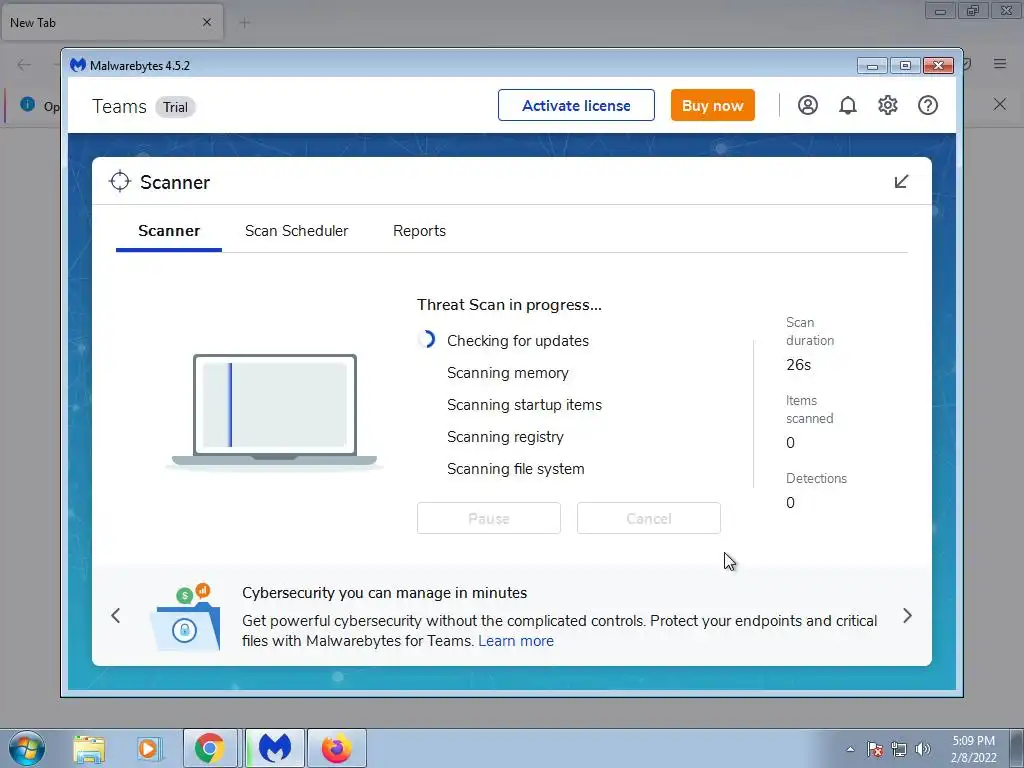1024x768 pixels.
Task: Click Malwarebytes taskbar icon
Action: coord(274,748)
